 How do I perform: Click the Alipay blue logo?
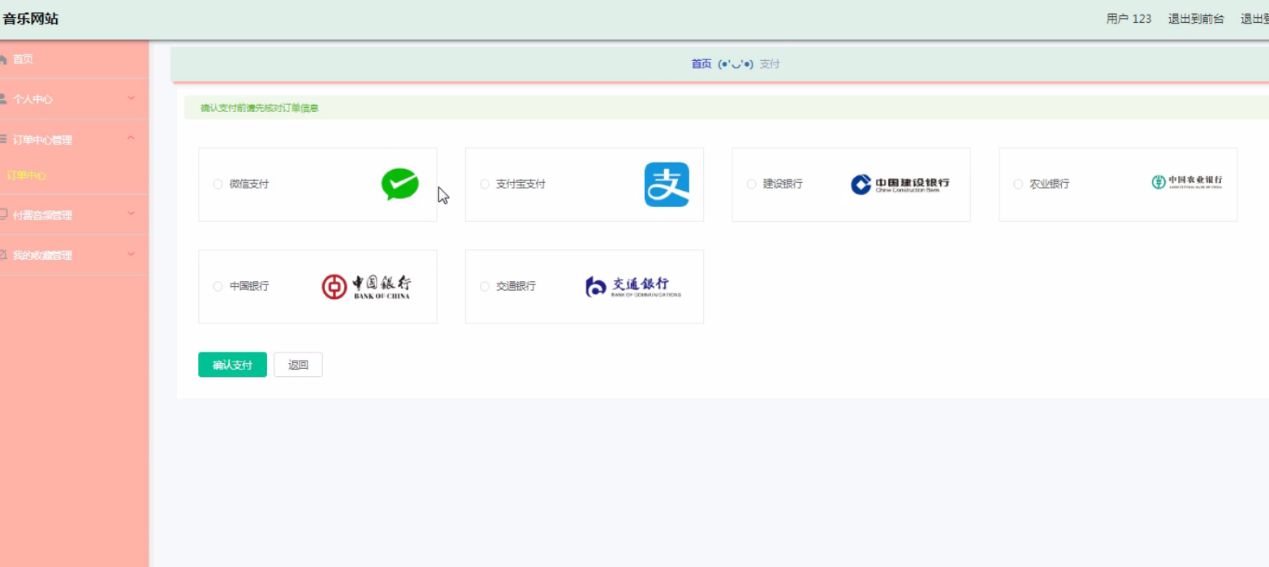pos(667,184)
